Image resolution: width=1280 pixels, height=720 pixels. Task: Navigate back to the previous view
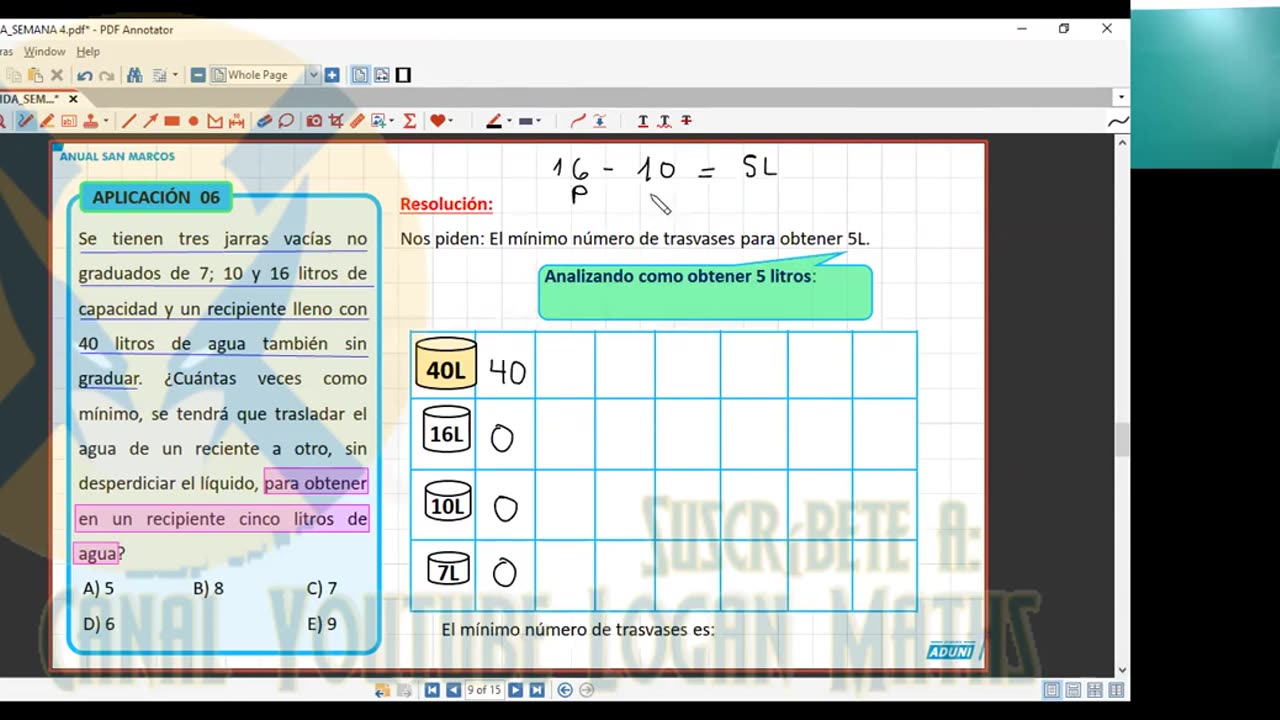click(x=565, y=690)
